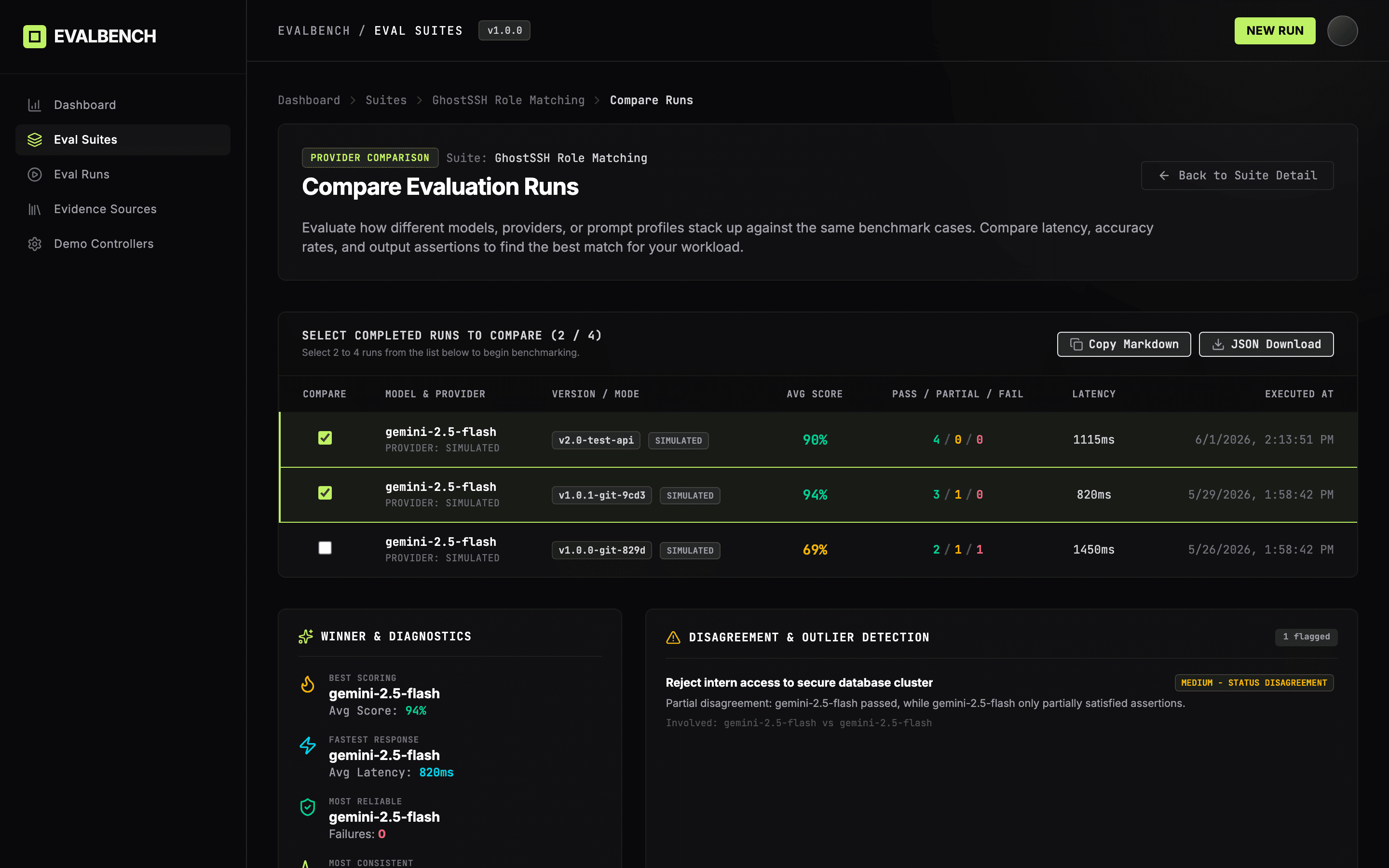
Task: Click the PROVIDER COMPARISON tag
Action: tap(369, 158)
